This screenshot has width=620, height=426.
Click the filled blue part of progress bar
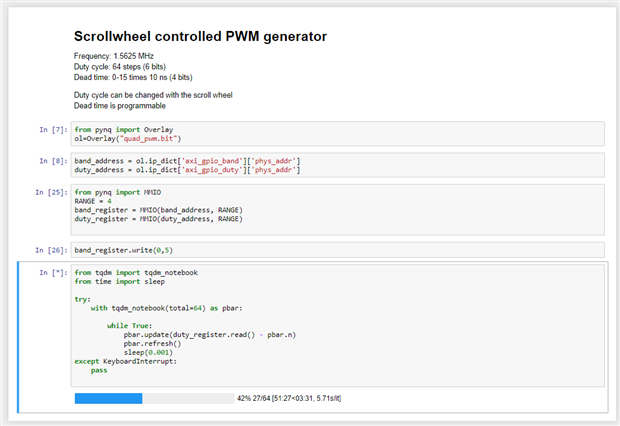pos(108,398)
